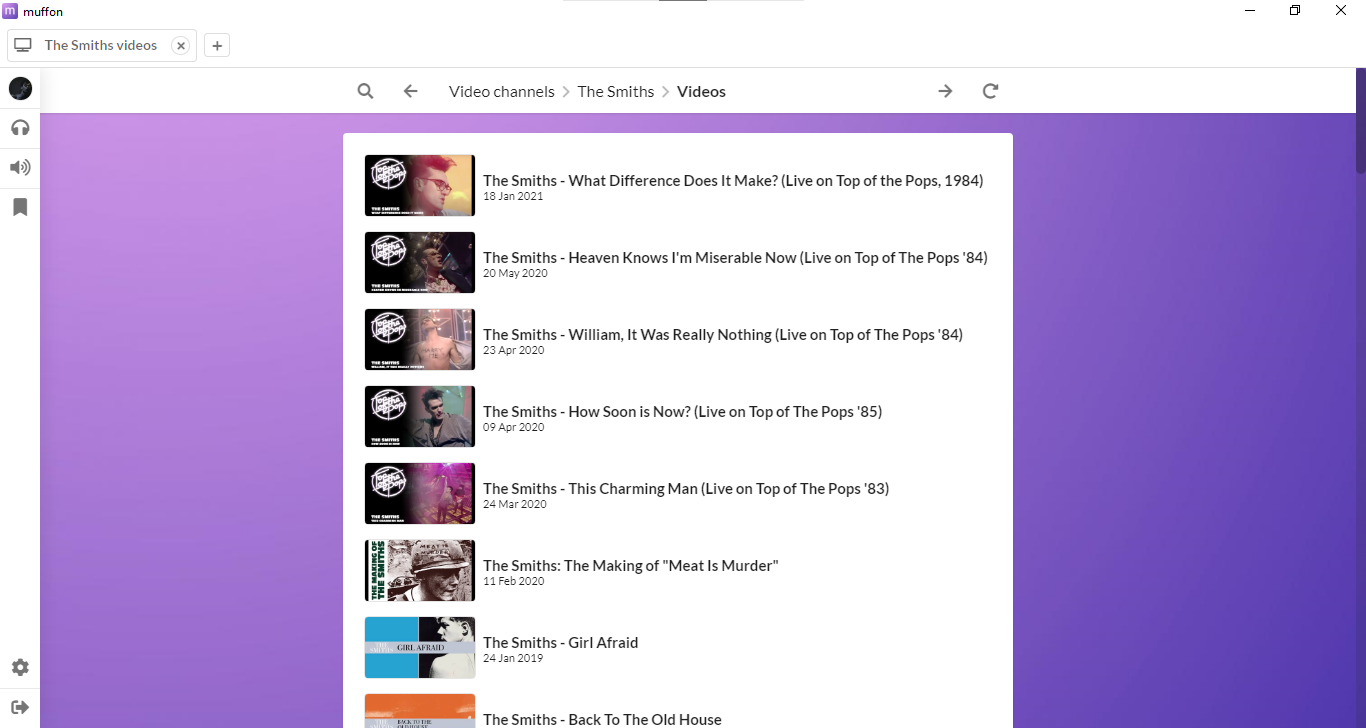Select The Smiths videos tab
This screenshot has height=728, width=1366.
click(x=102, y=45)
